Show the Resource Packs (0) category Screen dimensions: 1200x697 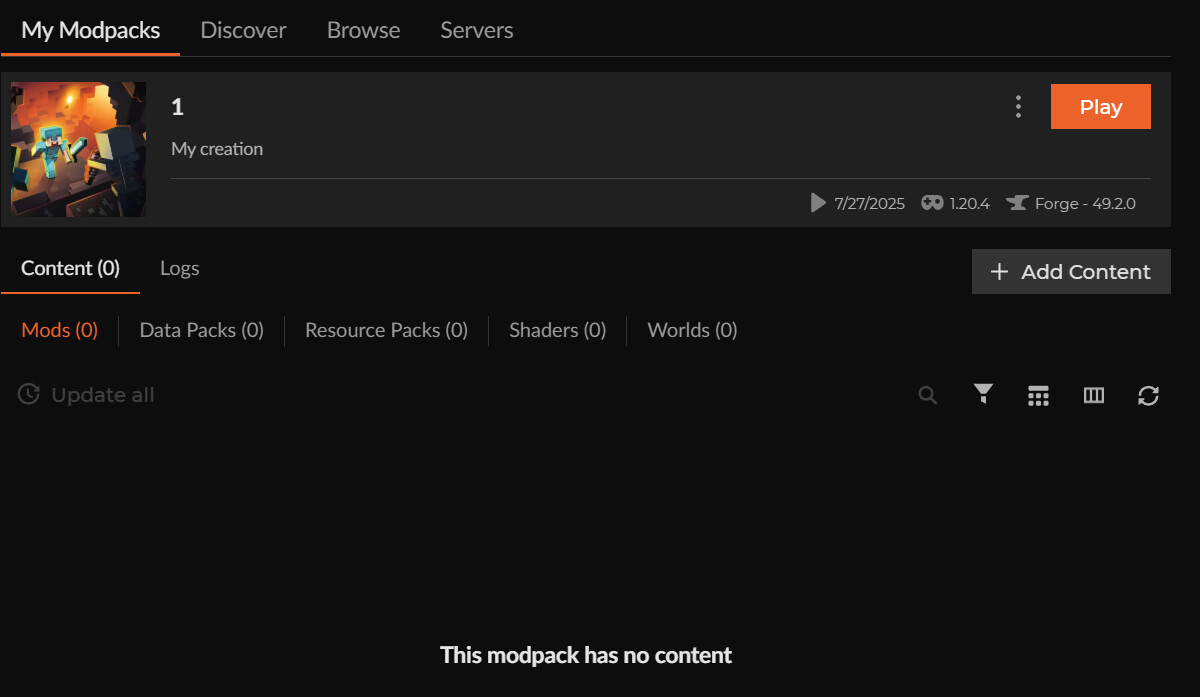coord(386,330)
